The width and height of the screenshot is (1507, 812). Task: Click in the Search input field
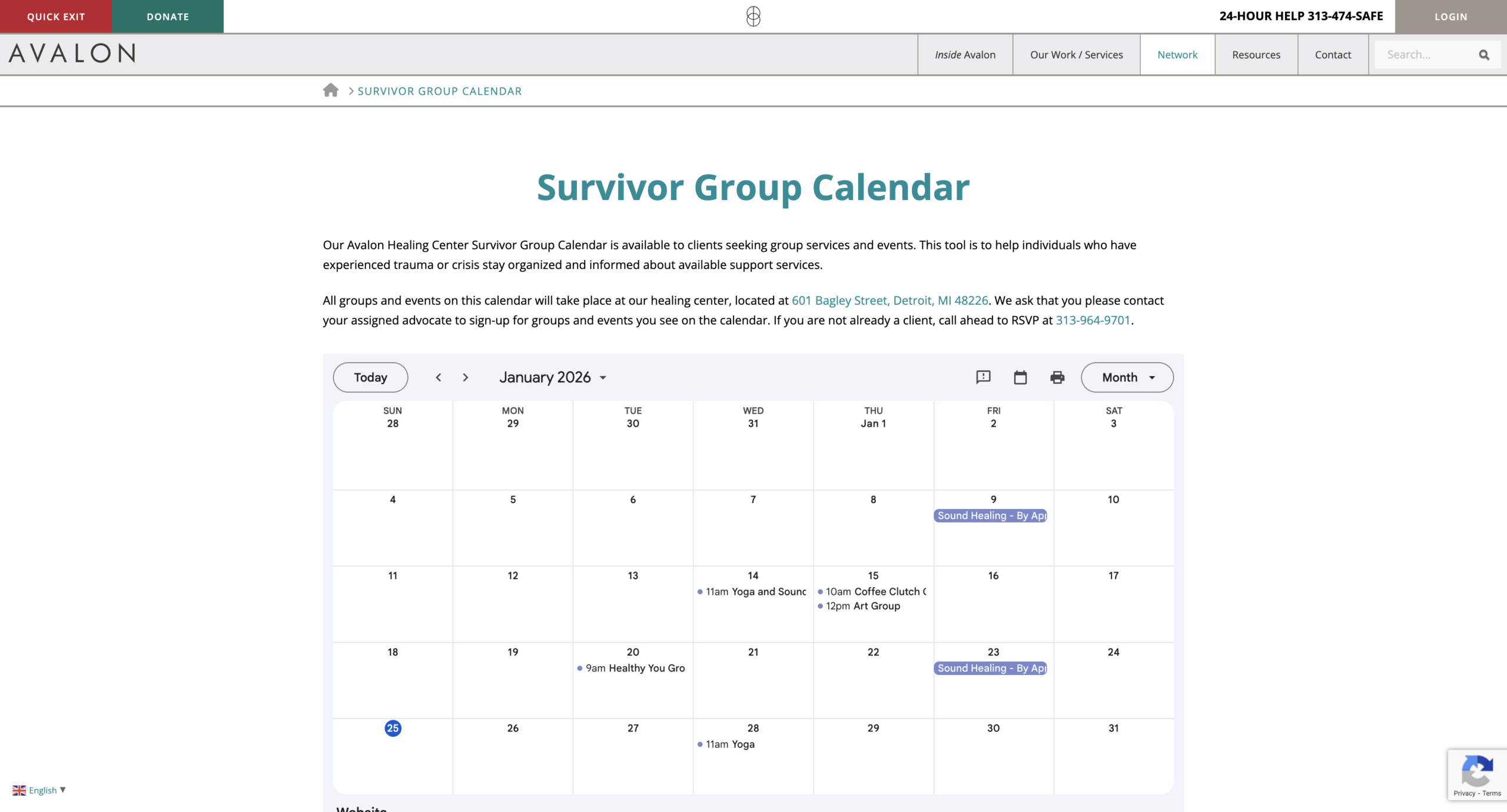click(x=1425, y=55)
